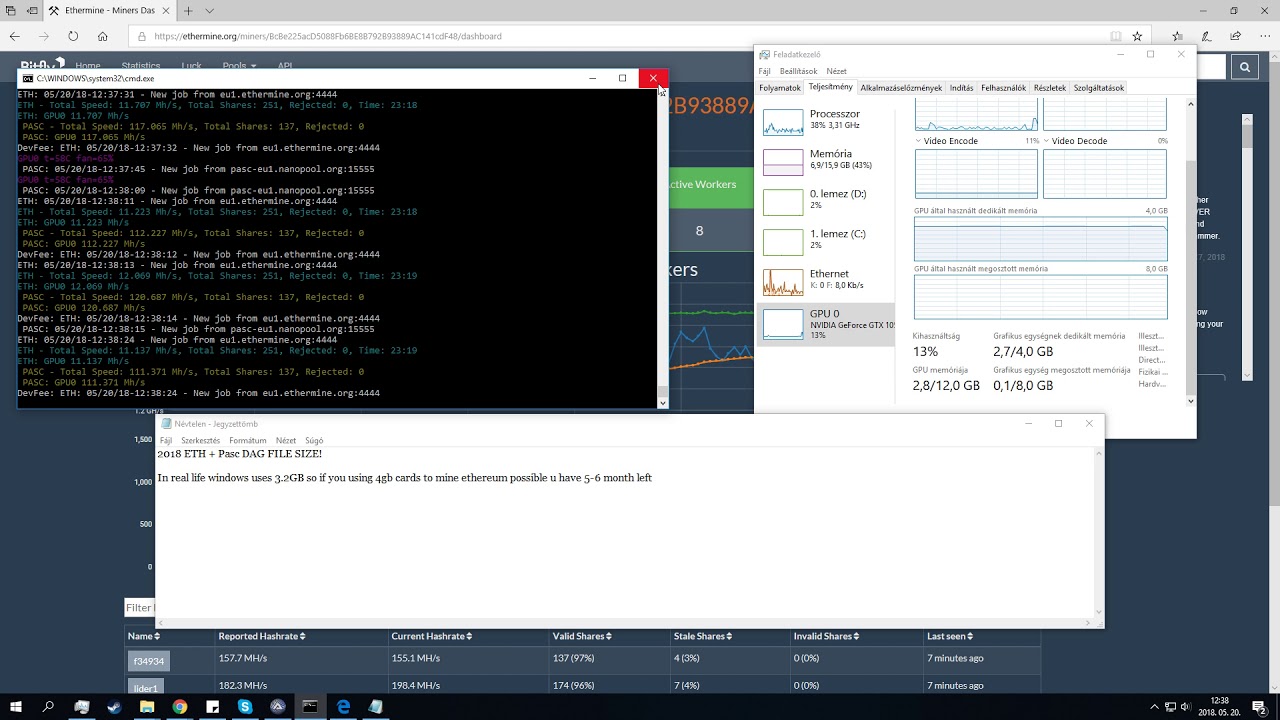This screenshot has width=1280, height=720.
Task: Open worker lider1 link
Action: [146, 687]
